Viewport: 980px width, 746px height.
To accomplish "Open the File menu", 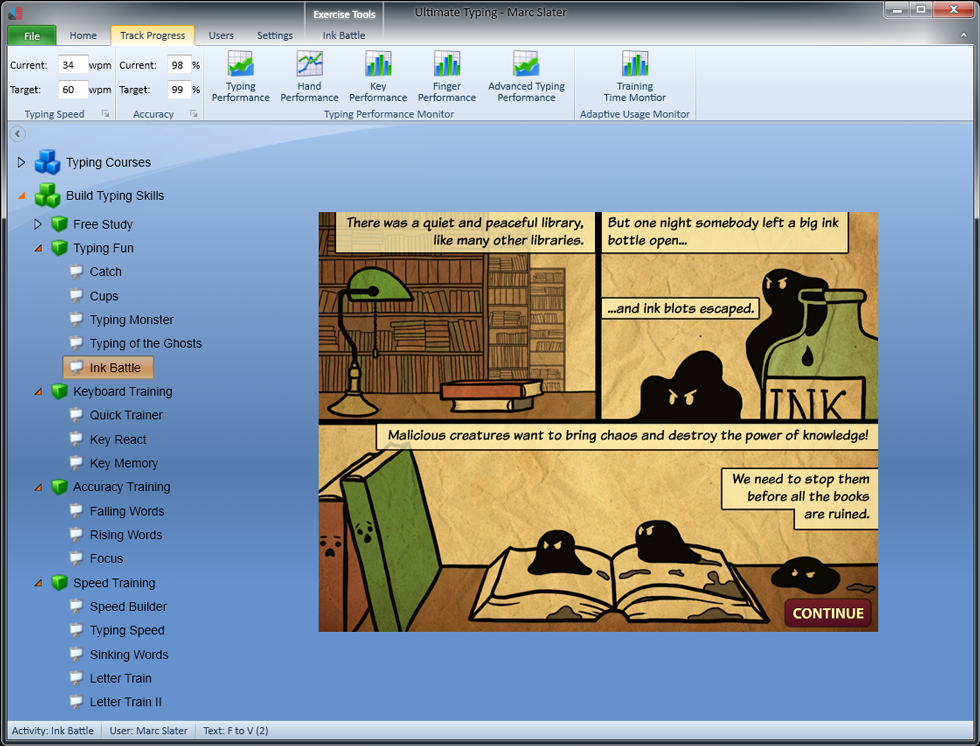I will click(32, 36).
